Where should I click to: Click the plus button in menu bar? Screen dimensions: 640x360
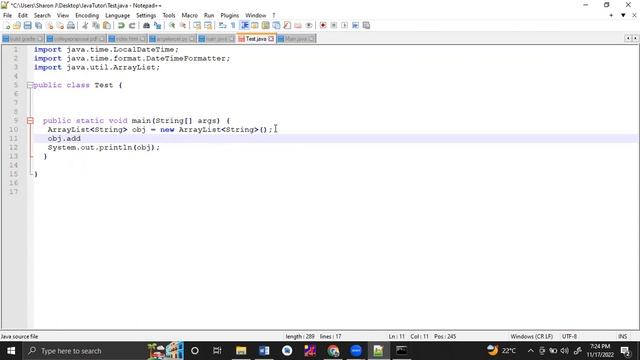coord(611,16)
